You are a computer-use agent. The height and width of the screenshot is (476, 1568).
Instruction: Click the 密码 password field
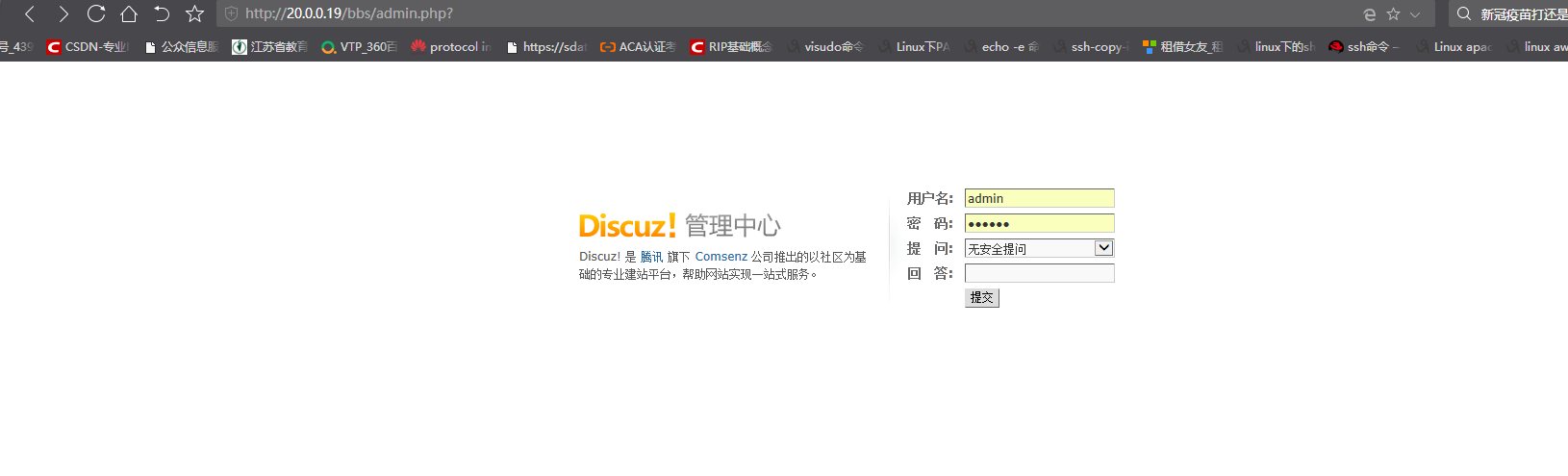point(1039,223)
